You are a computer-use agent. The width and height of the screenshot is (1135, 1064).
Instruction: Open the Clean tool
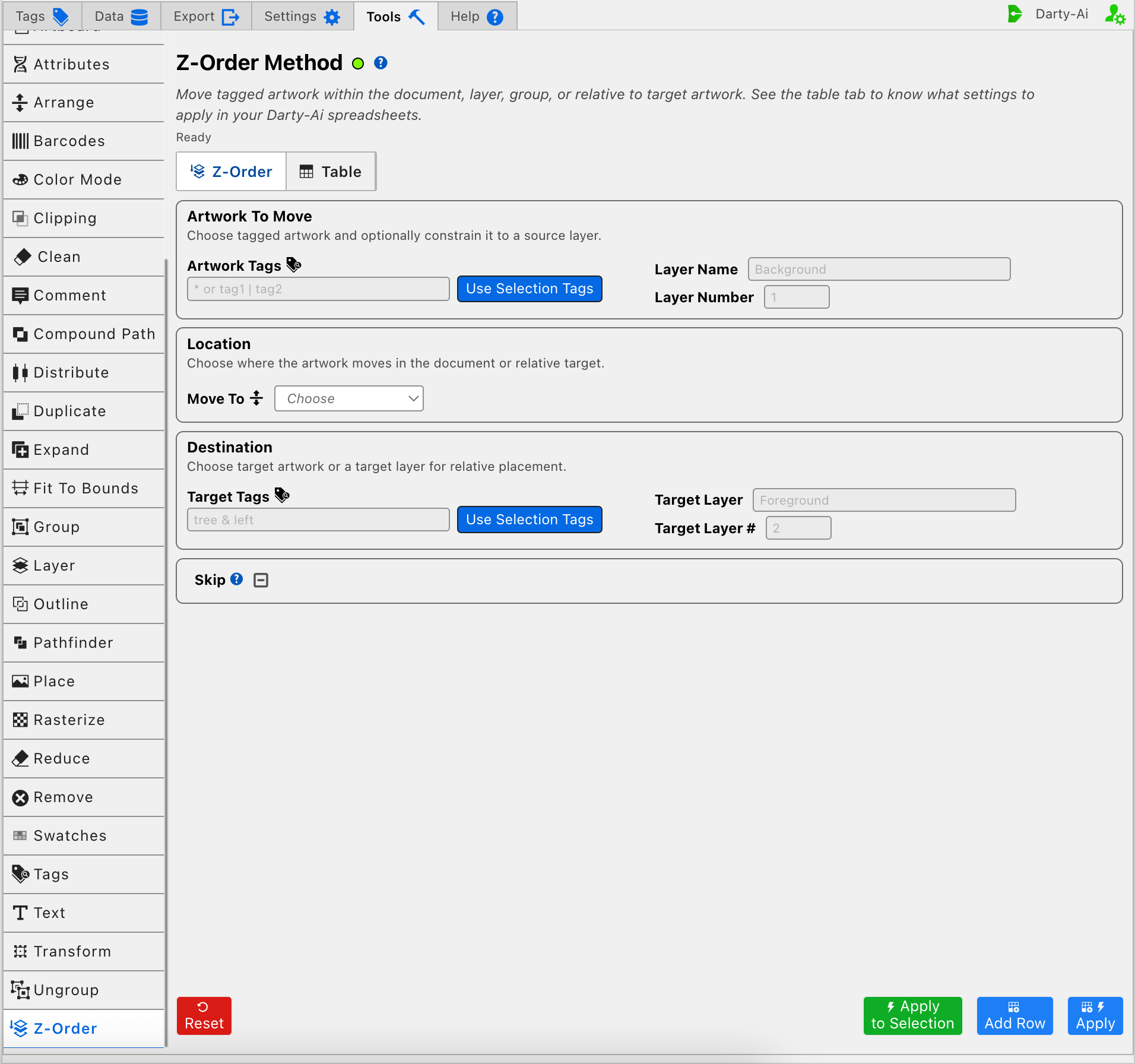pyautogui.click(x=84, y=257)
